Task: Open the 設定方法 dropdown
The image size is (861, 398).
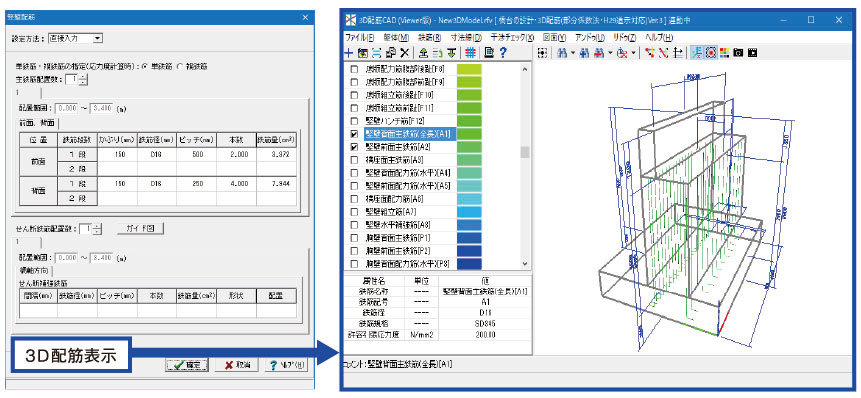Action: click(x=75, y=38)
